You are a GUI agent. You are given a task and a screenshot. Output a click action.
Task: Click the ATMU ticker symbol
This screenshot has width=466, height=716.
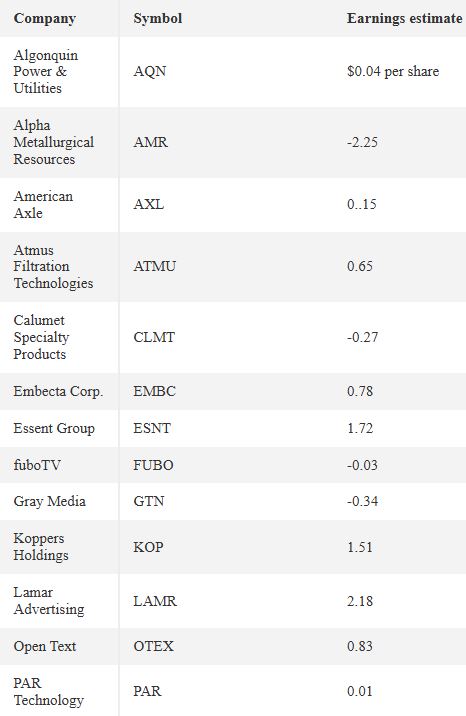(x=154, y=266)
